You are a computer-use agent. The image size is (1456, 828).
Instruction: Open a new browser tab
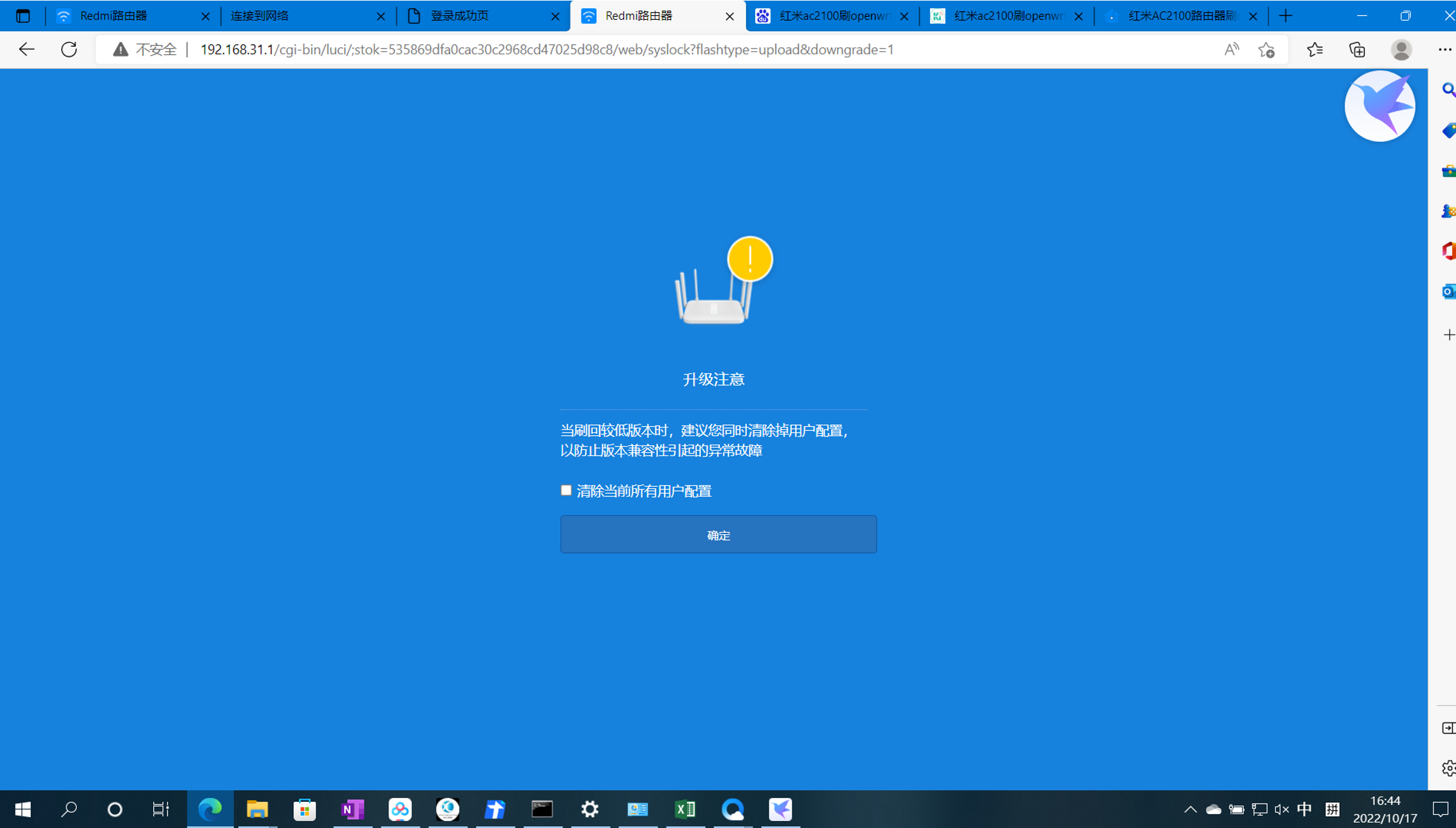[1286, 16]
